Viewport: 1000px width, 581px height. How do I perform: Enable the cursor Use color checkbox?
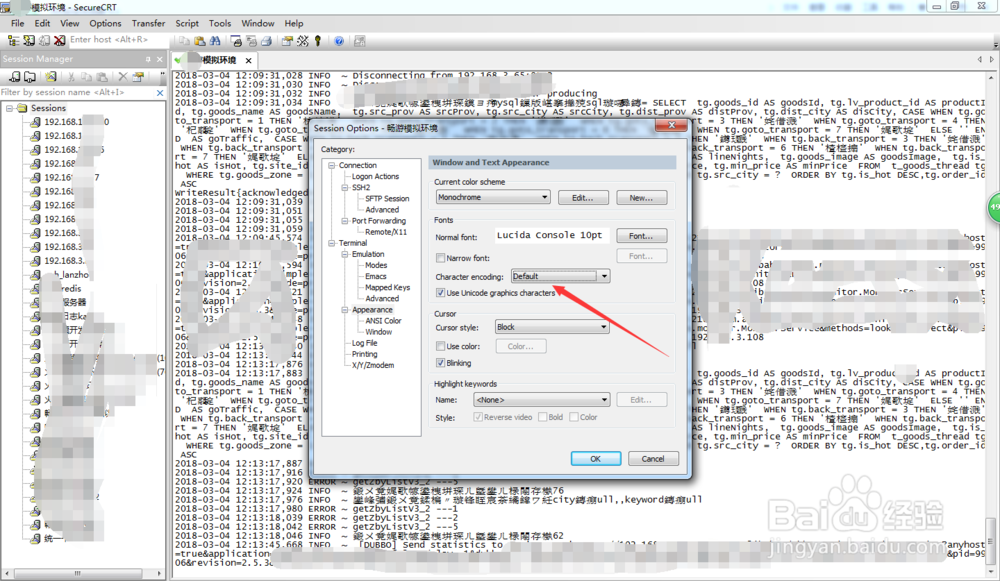coord(440,346)
